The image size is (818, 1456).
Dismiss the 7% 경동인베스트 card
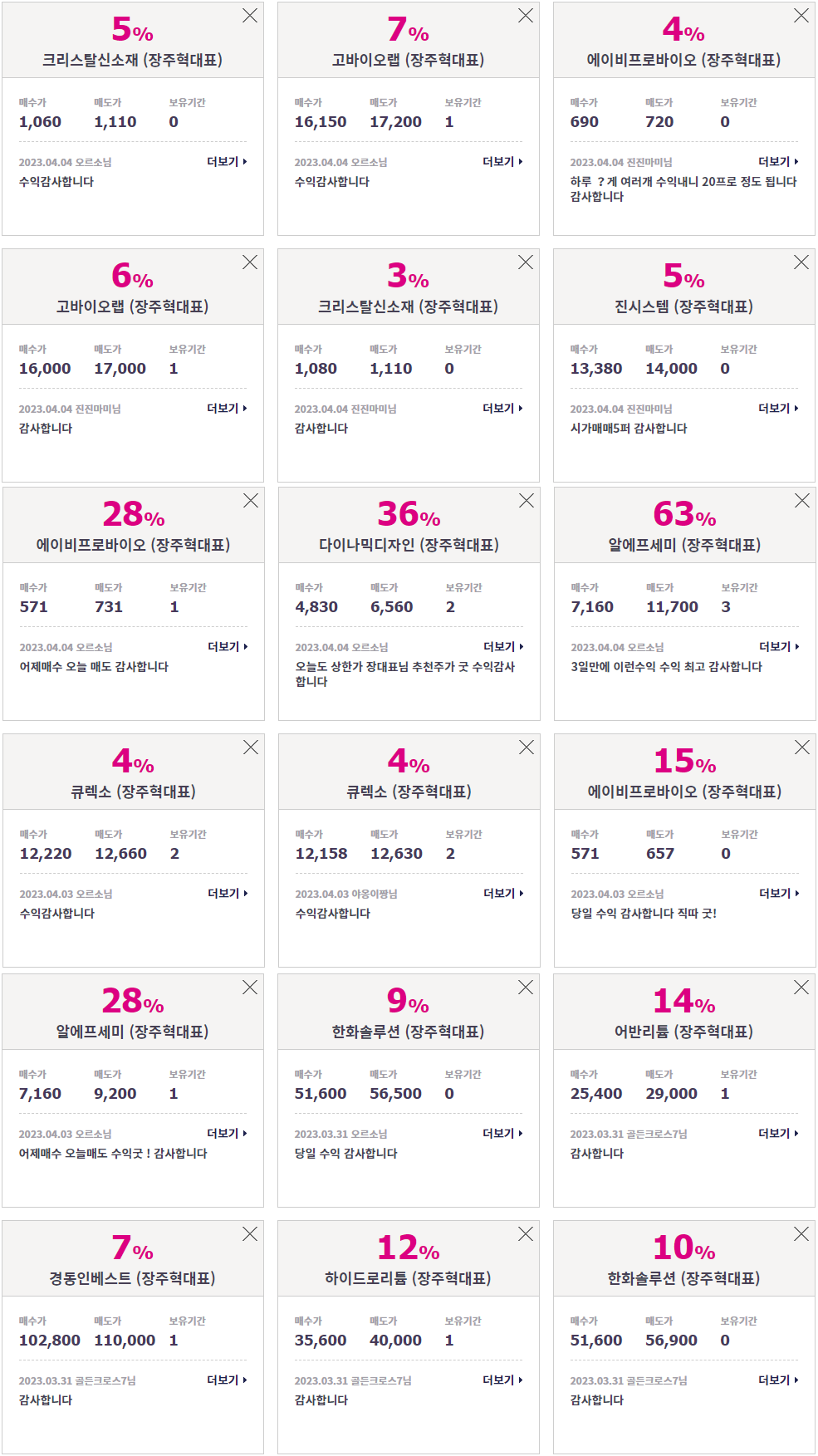250,1234
